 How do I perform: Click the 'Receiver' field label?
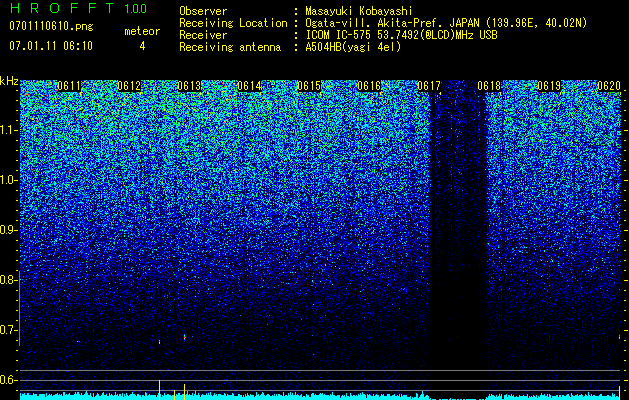[x=203, y=35]
